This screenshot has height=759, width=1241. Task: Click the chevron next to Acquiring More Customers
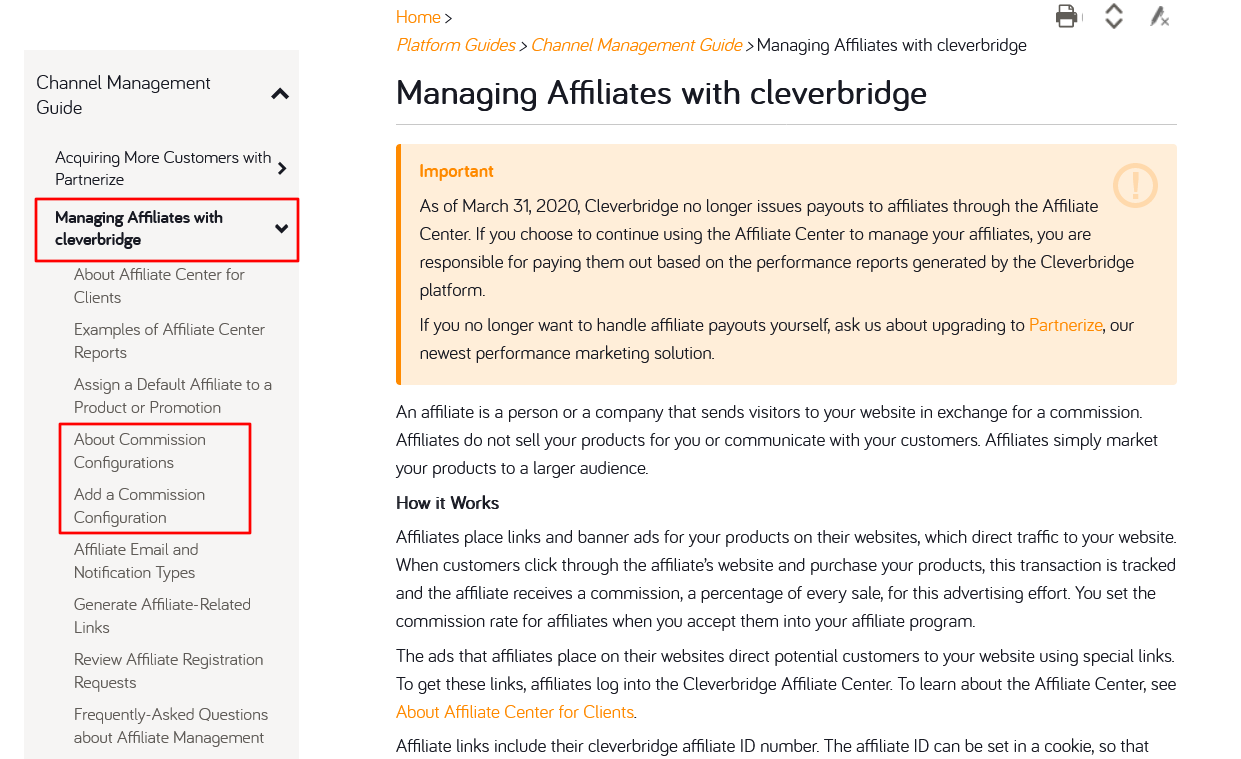point(283,168)
